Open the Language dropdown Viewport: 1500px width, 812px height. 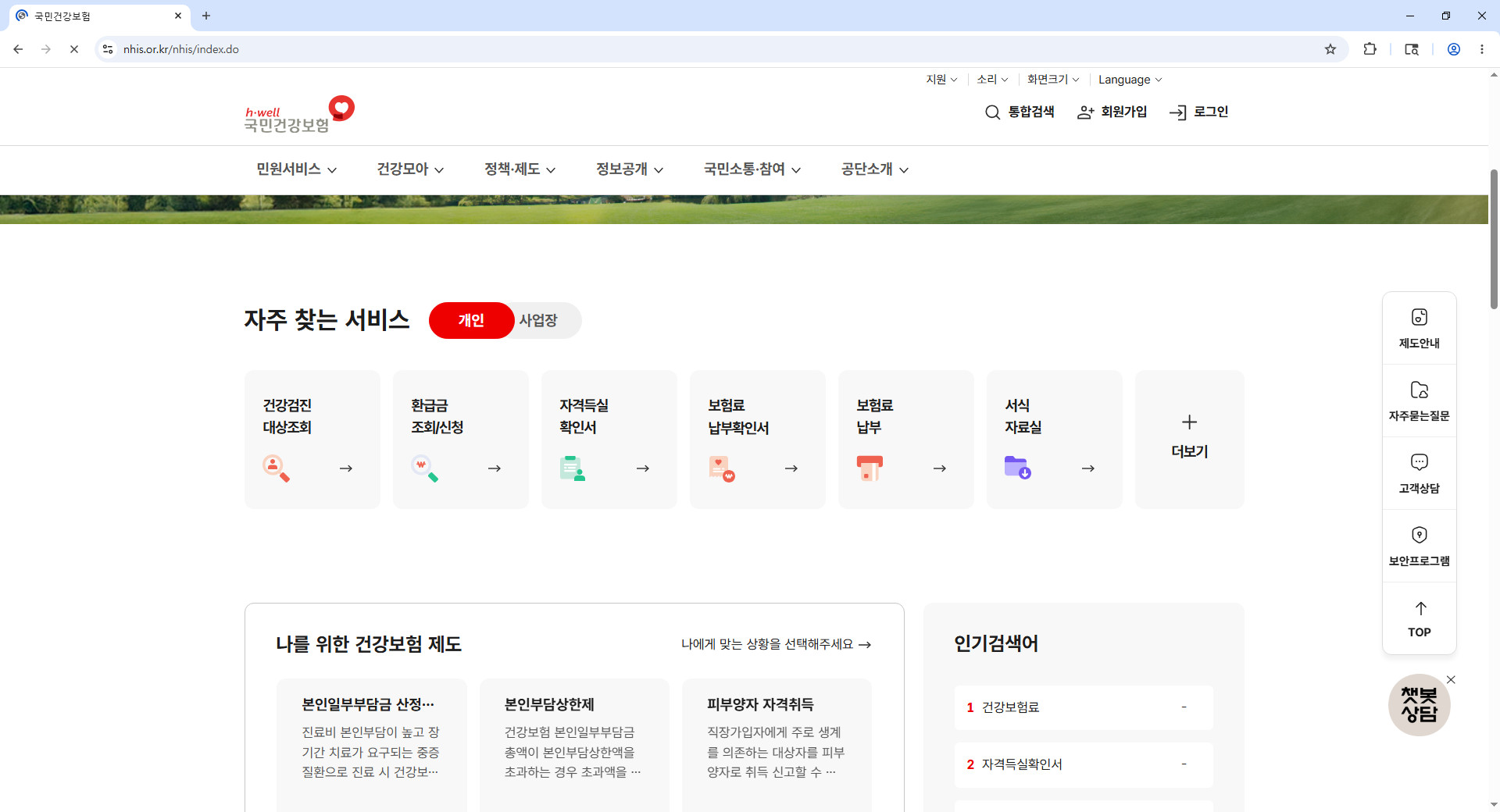click(x=1130, y=80)
